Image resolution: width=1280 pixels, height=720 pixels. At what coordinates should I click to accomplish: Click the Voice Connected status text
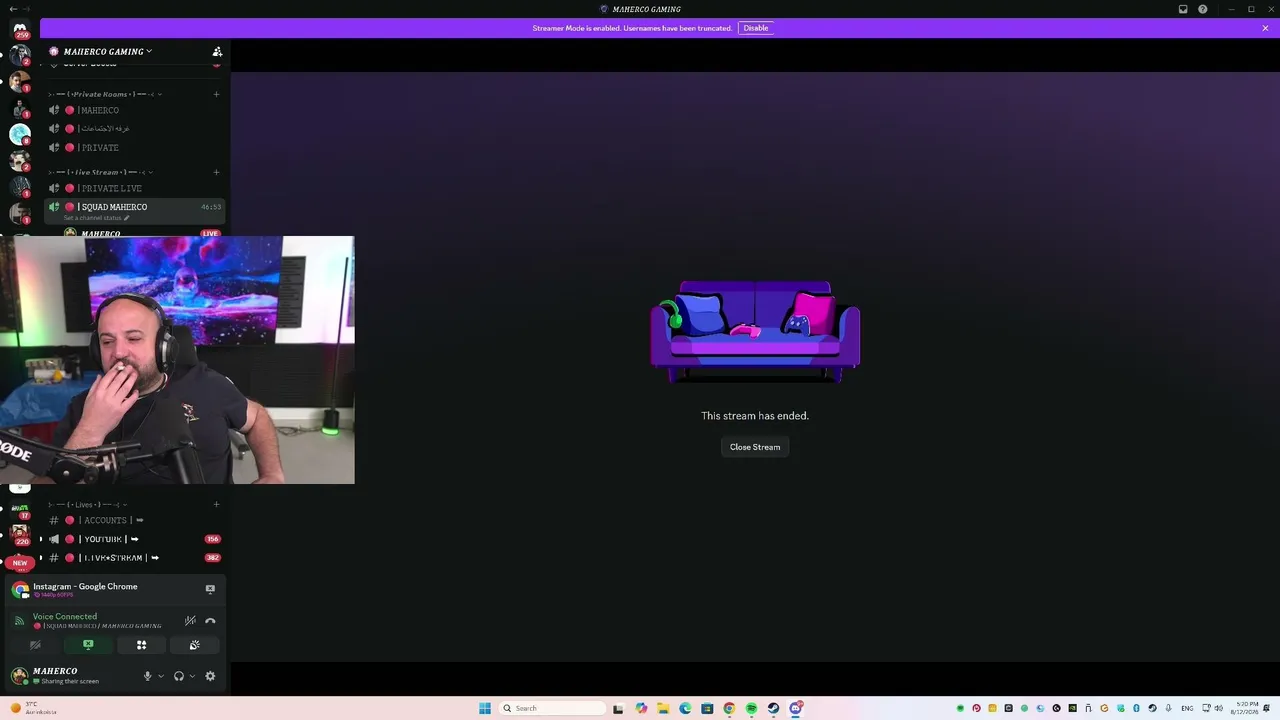click(x=65, y=617)
